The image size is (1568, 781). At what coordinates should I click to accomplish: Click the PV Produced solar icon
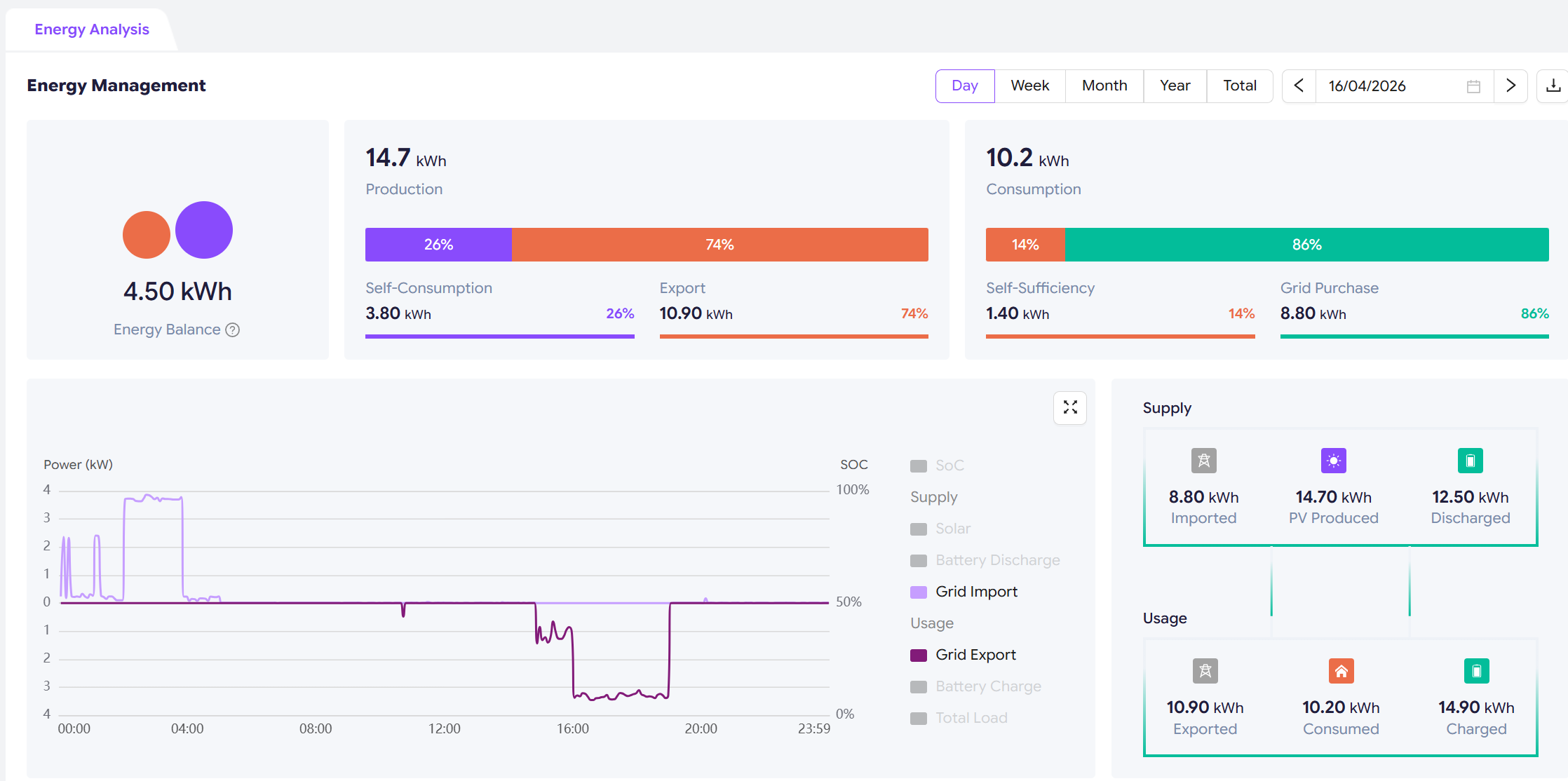coord(1334,461)
